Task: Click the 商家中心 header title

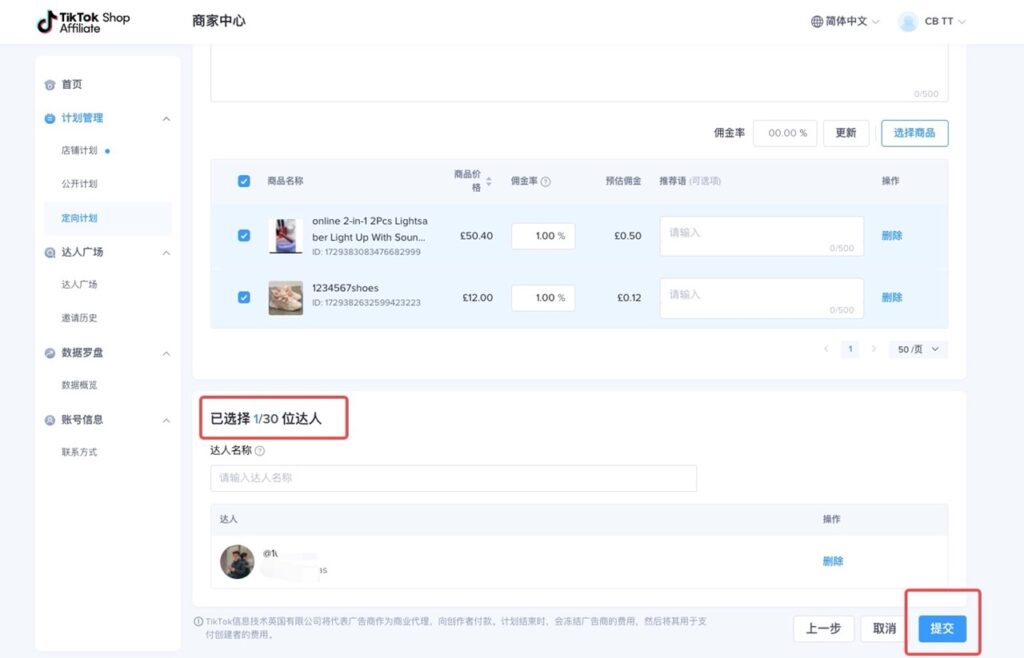Action: click(x=219, y=21)
